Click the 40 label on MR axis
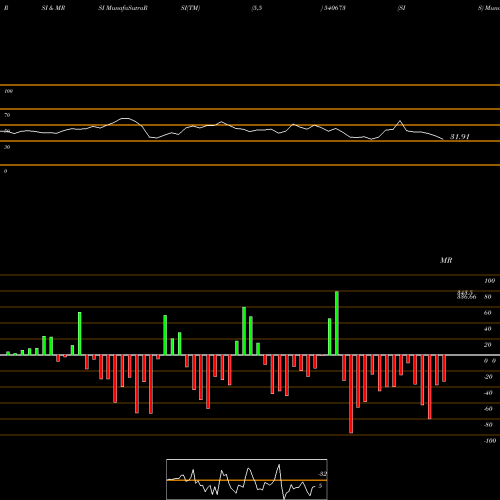 pyautogui.click(x=488, y=329)
